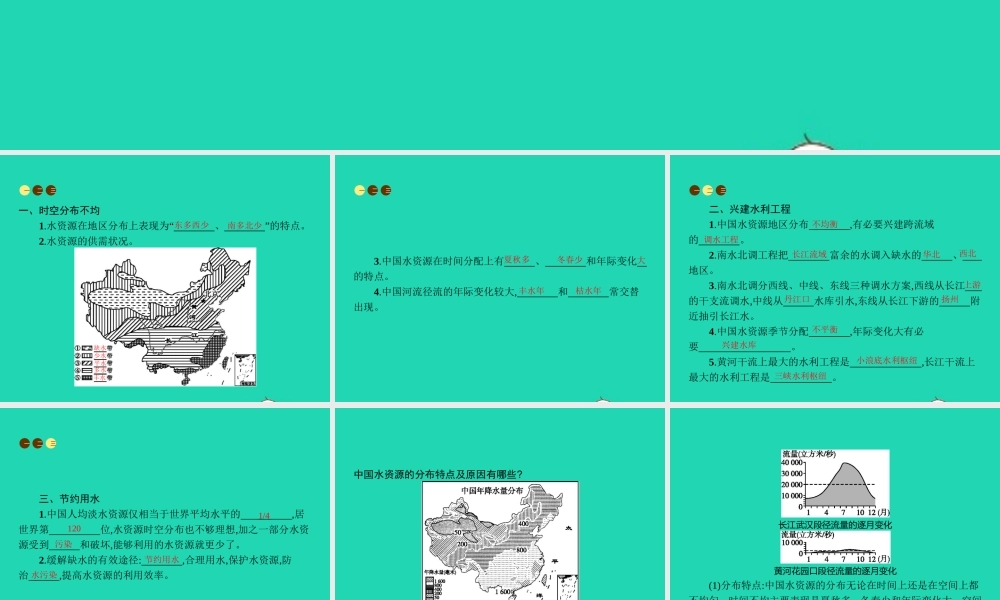Click the brown 二 dot on the 节约用水 slide
Viewport: 1000px width, 600px height.
(x=38, y=443)
